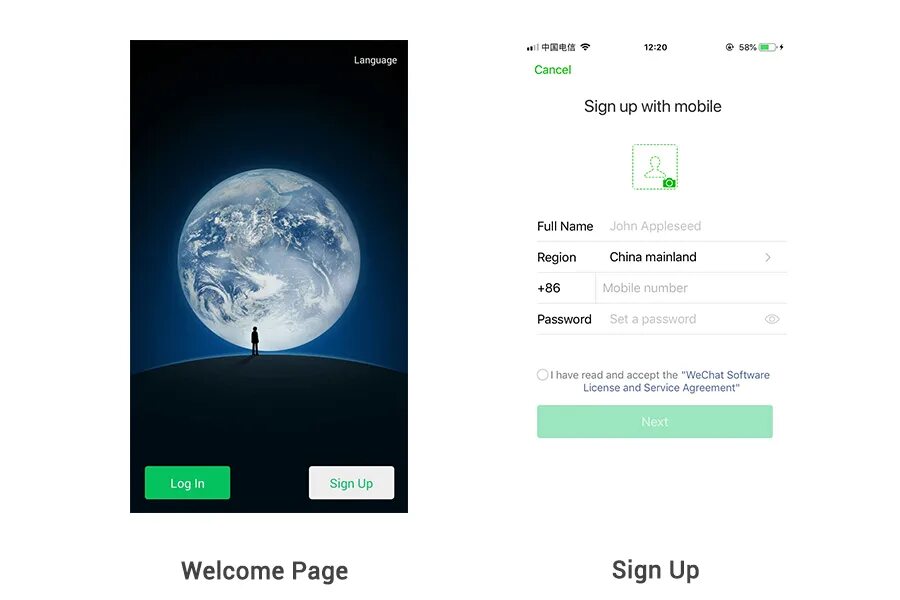Focus the Full Name input field

pos(697,226)
